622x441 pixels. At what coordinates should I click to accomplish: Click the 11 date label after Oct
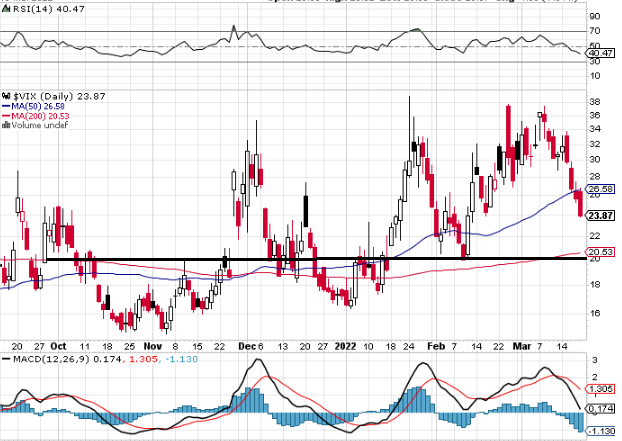click(84, 347)
